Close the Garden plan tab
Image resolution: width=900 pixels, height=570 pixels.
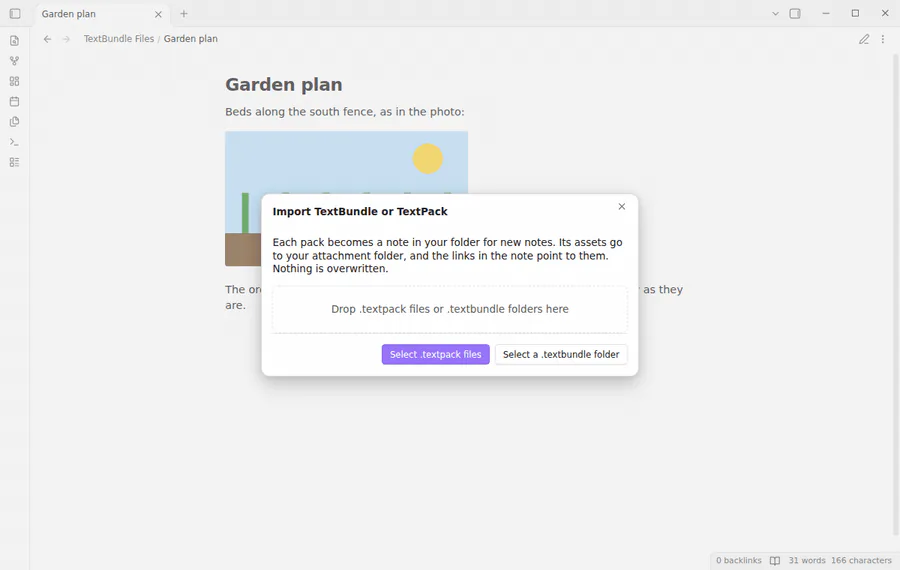tap(158, 14)
